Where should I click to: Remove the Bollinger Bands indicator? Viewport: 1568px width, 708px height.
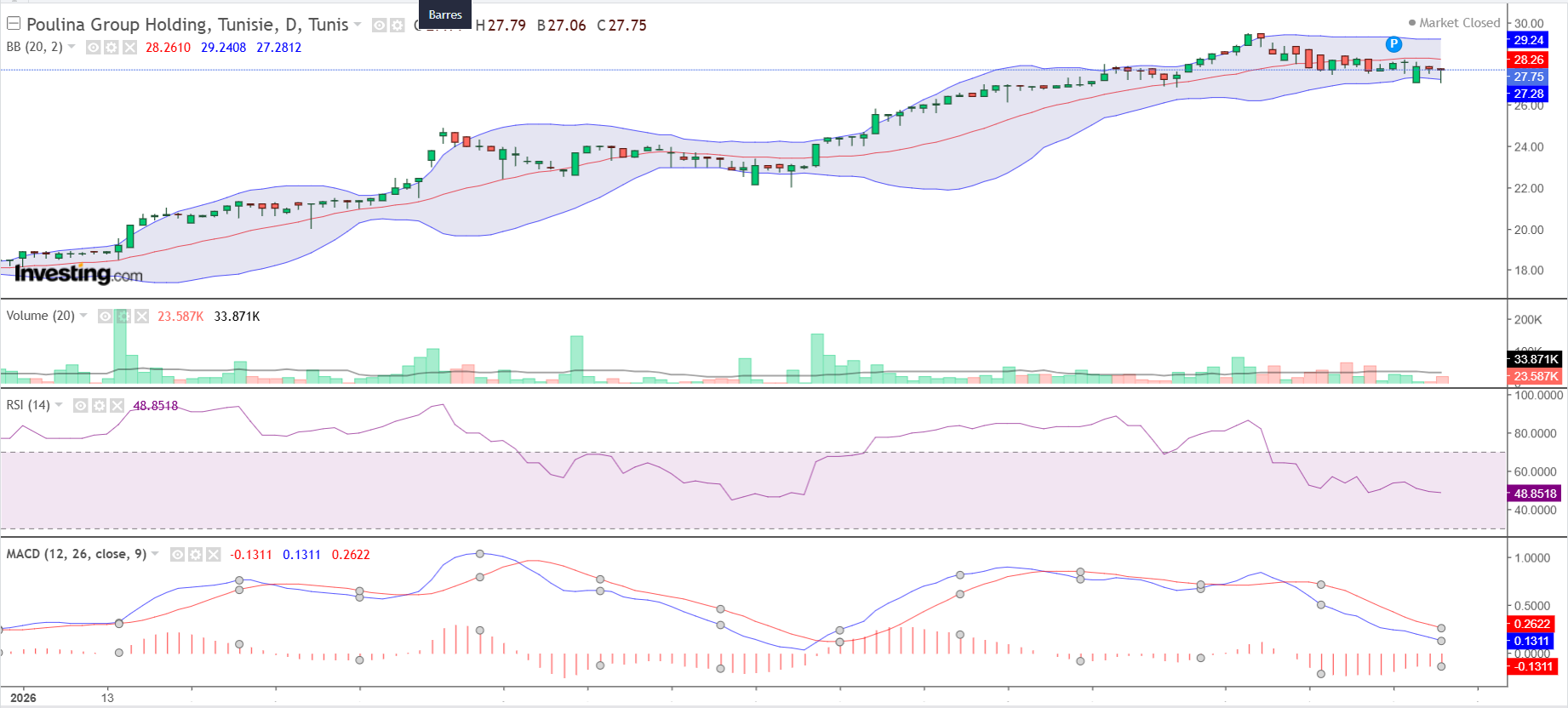coord(129,48)
